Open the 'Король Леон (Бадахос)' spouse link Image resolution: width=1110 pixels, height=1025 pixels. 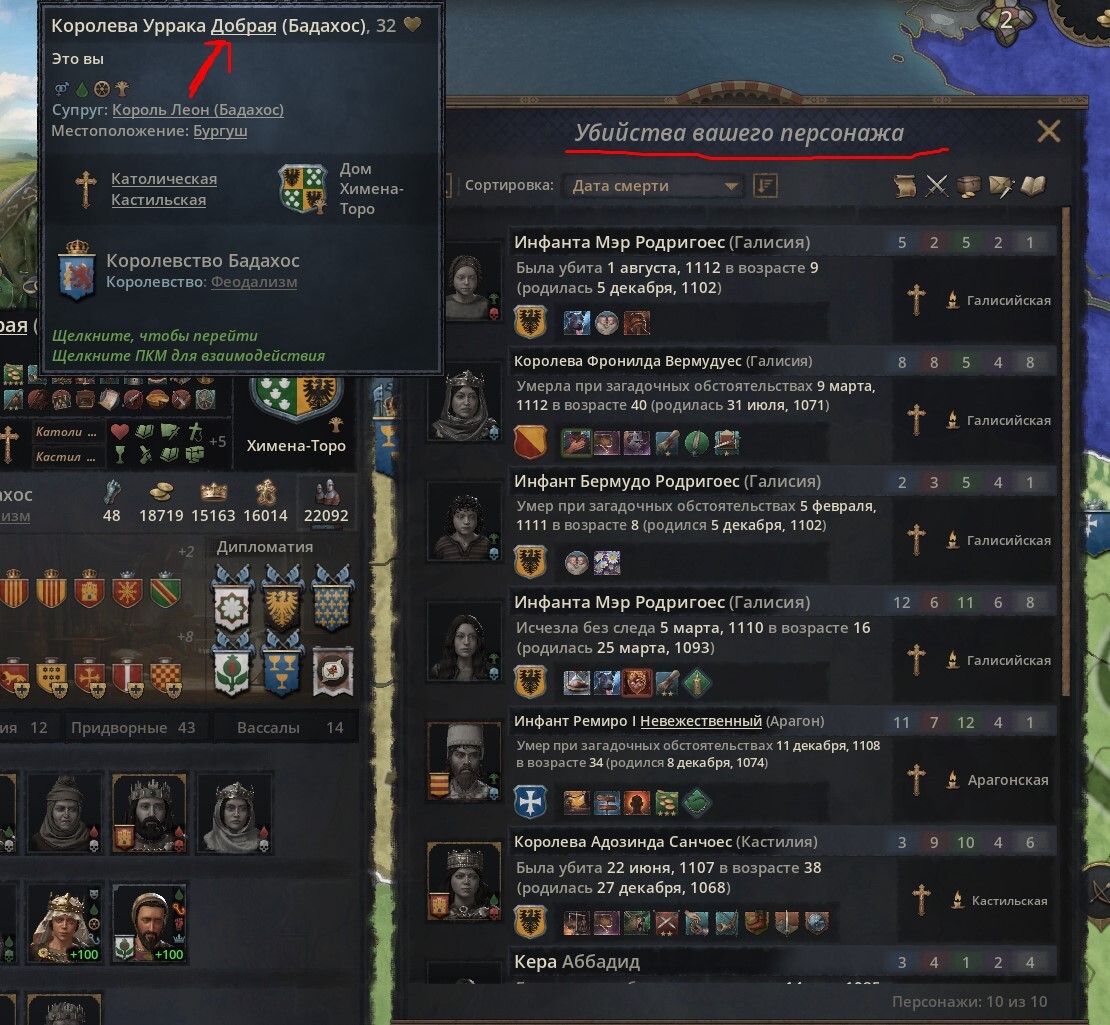point(198,110)
